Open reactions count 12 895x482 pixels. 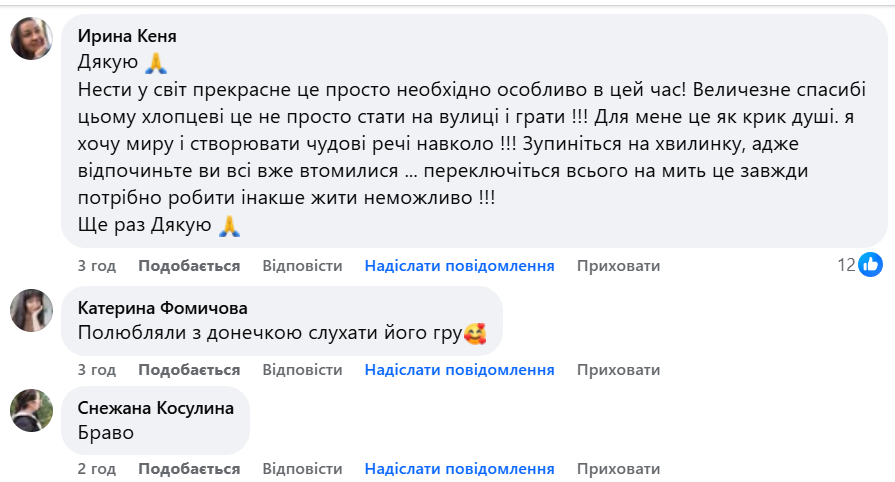[846, 265]
